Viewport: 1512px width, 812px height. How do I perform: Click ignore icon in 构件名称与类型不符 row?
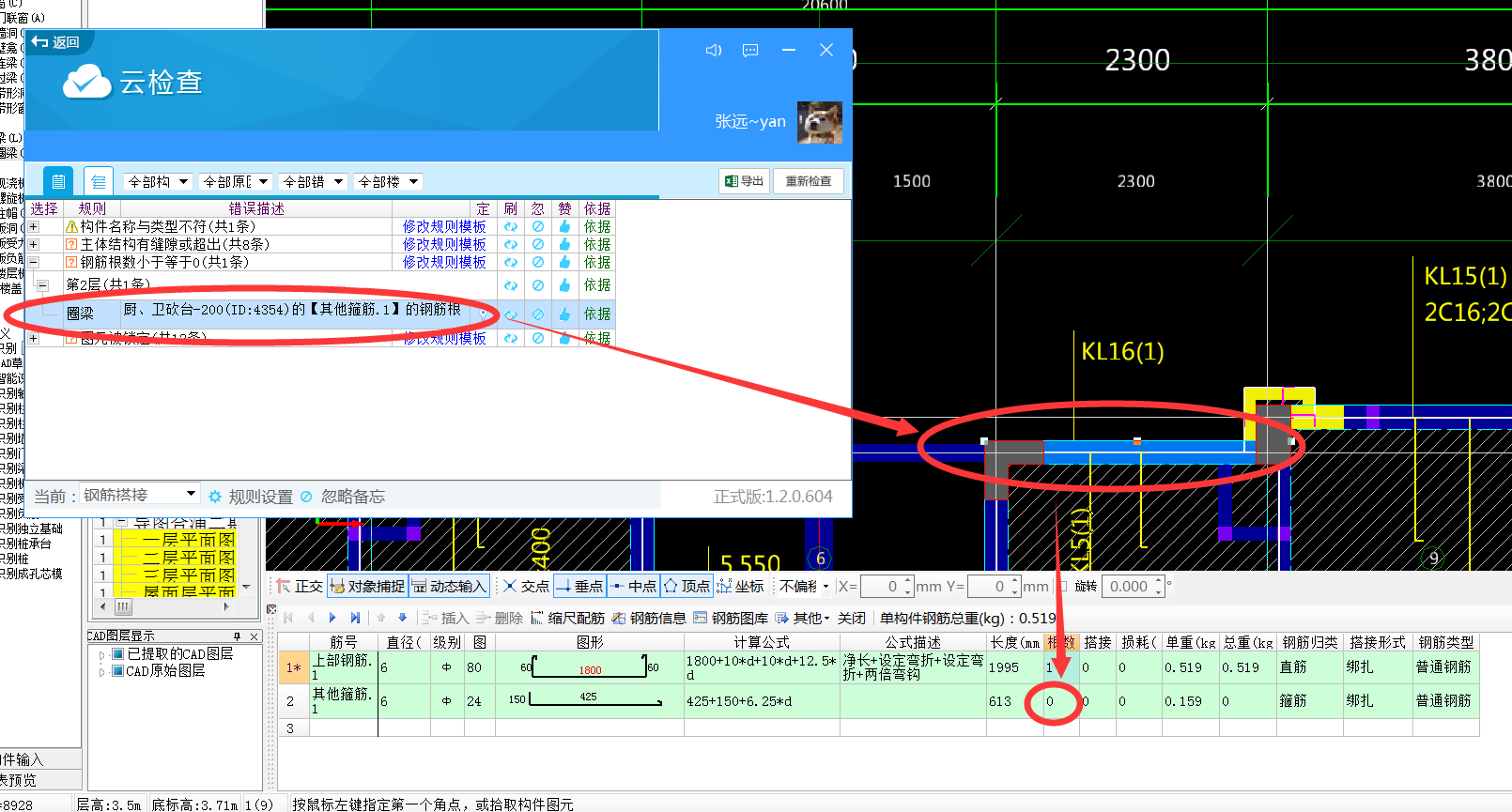(538, 226)
